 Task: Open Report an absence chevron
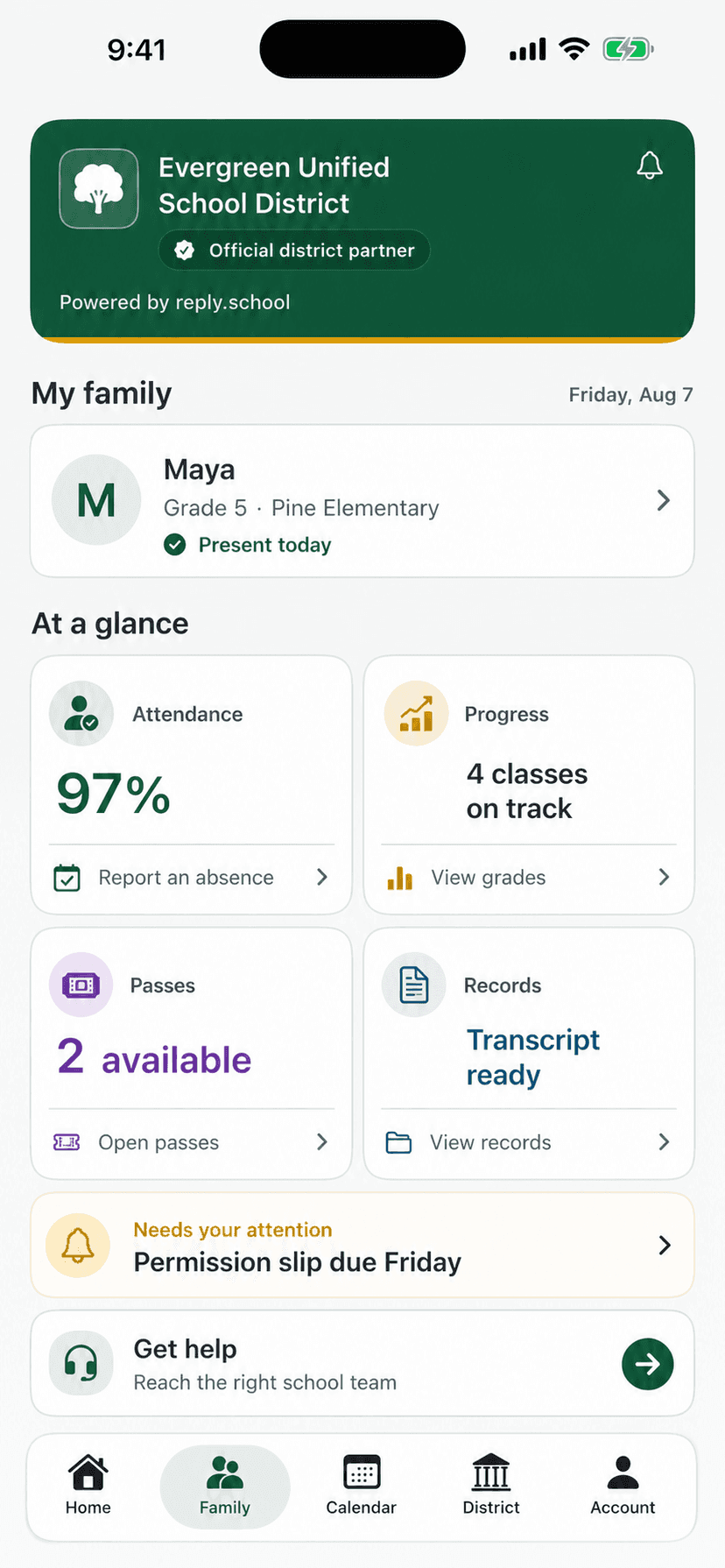tap(322, 877)
